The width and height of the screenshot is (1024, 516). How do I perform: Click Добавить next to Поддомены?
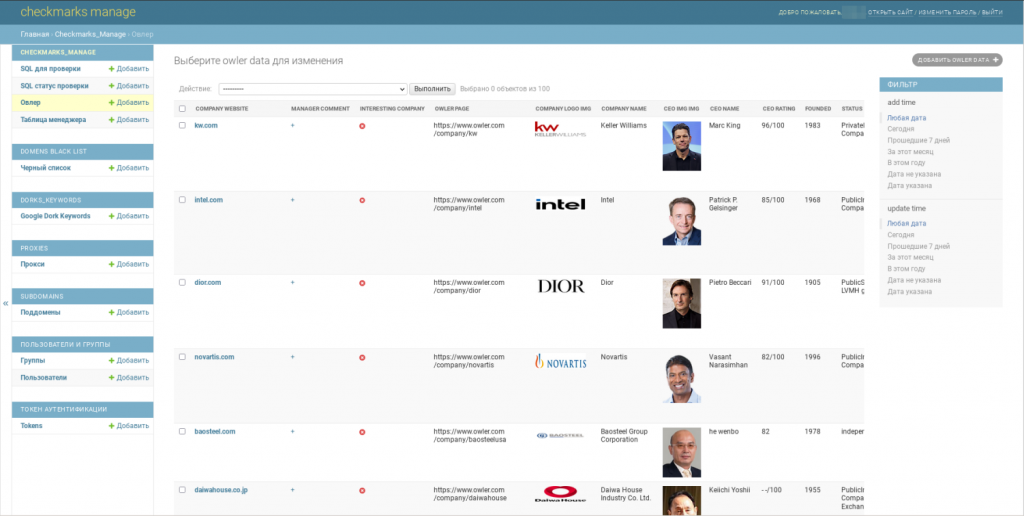click(129, 312)
